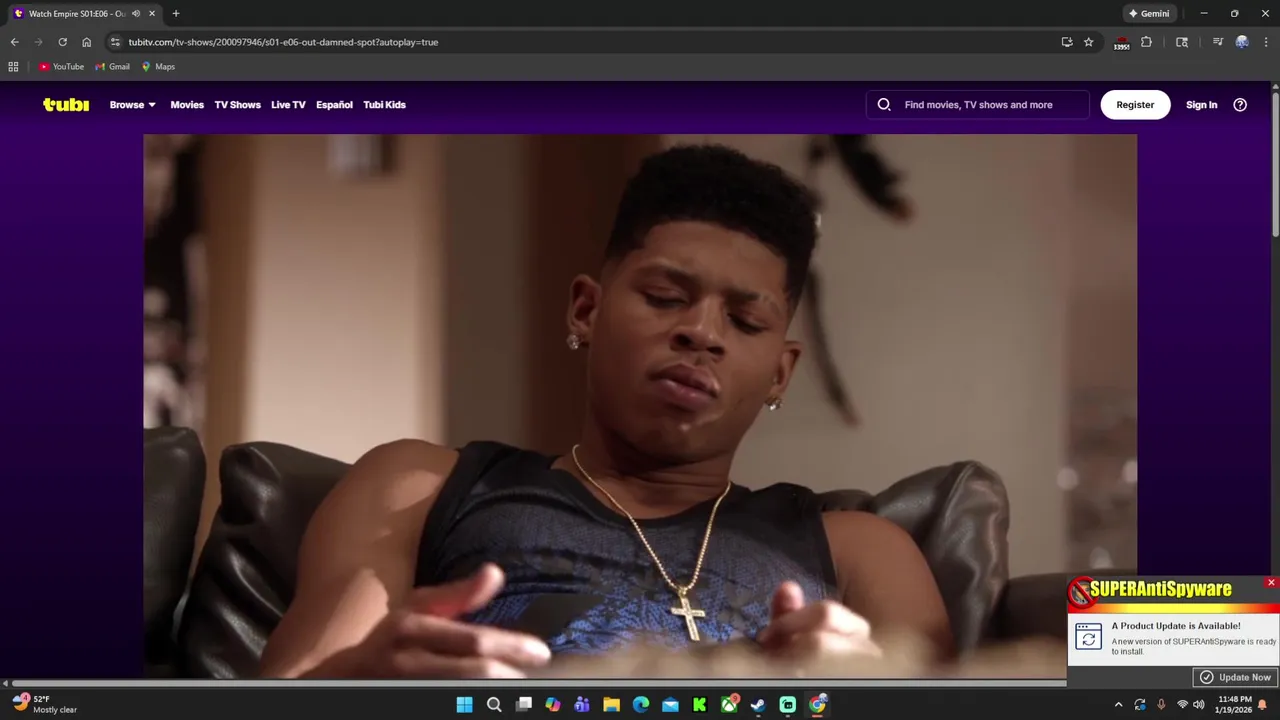Open the green K app in taskbar

pyautogui.click(x=700, y=705)
